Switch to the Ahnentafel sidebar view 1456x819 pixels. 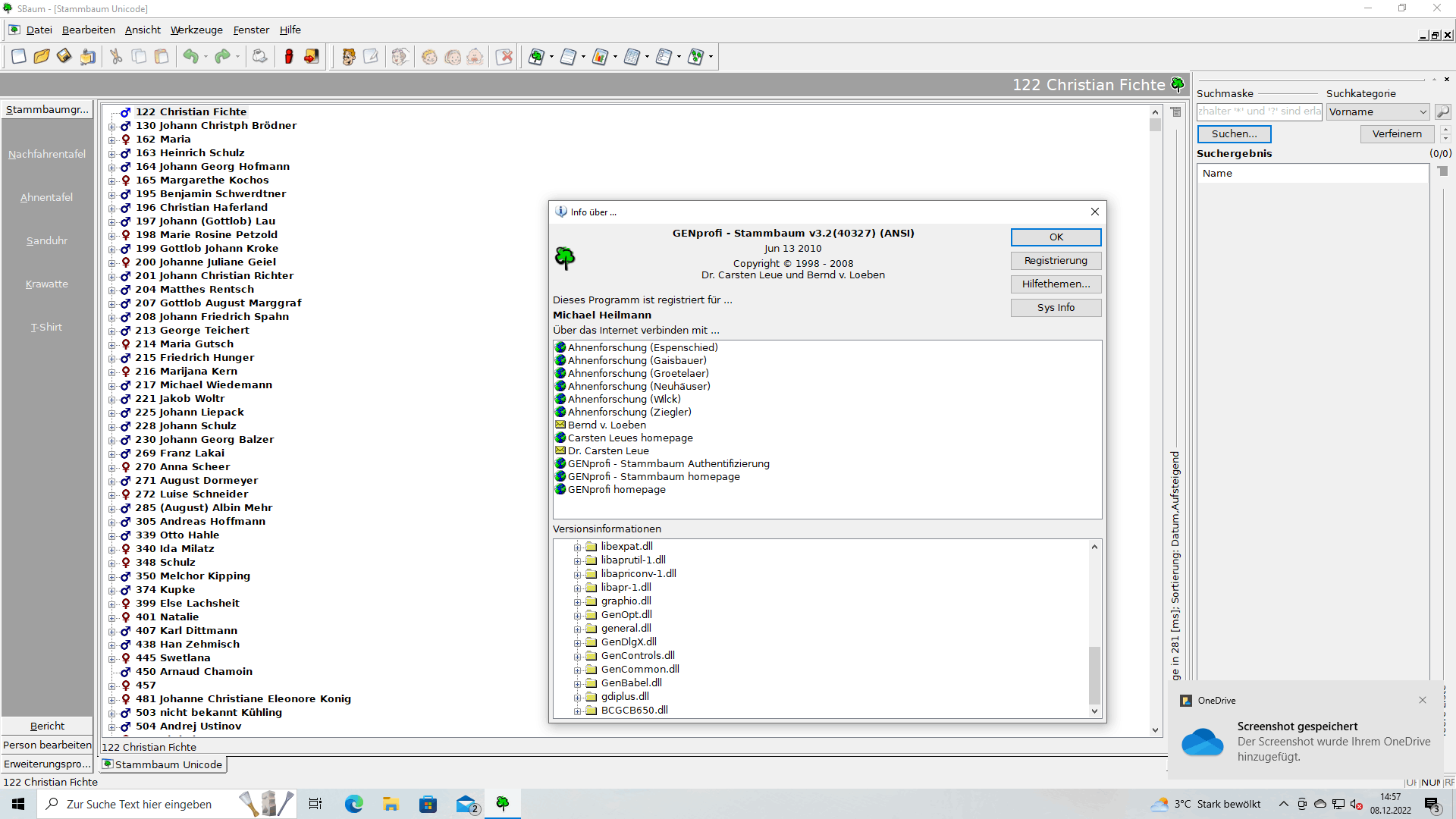click(46, 197)
